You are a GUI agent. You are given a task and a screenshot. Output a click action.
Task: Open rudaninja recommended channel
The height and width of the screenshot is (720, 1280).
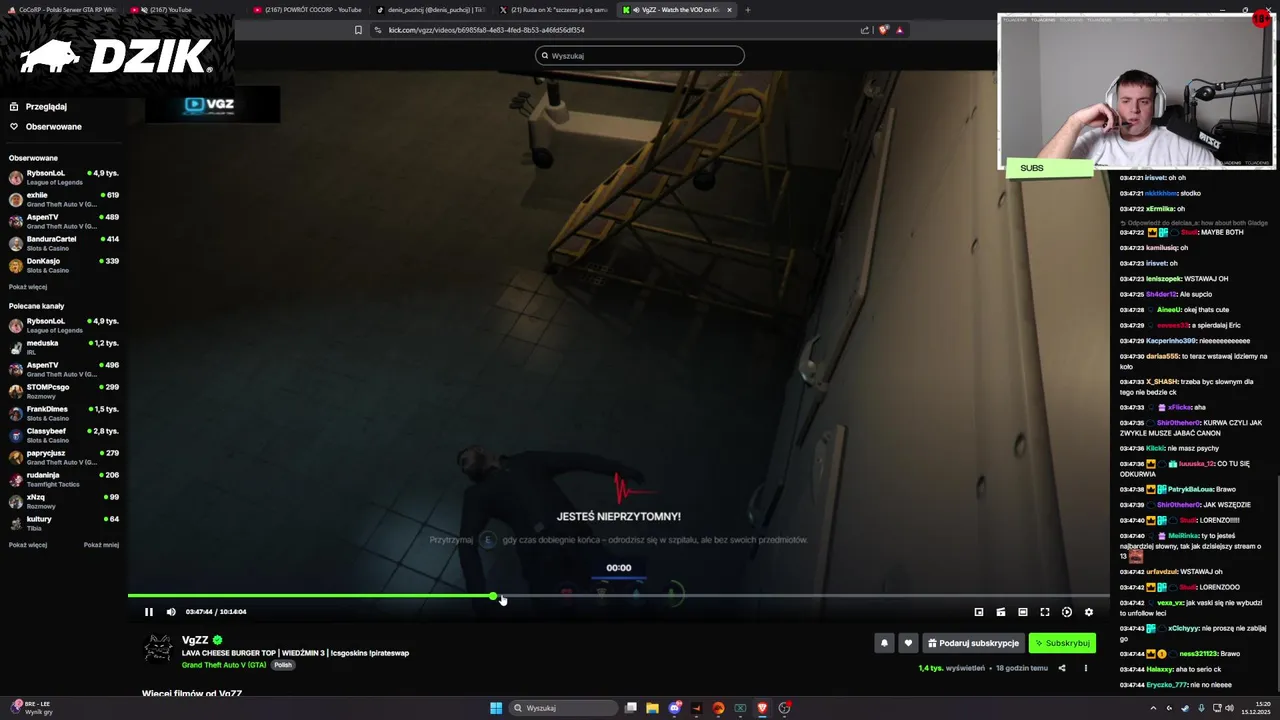pyautogui.click(x=64, y=480)
